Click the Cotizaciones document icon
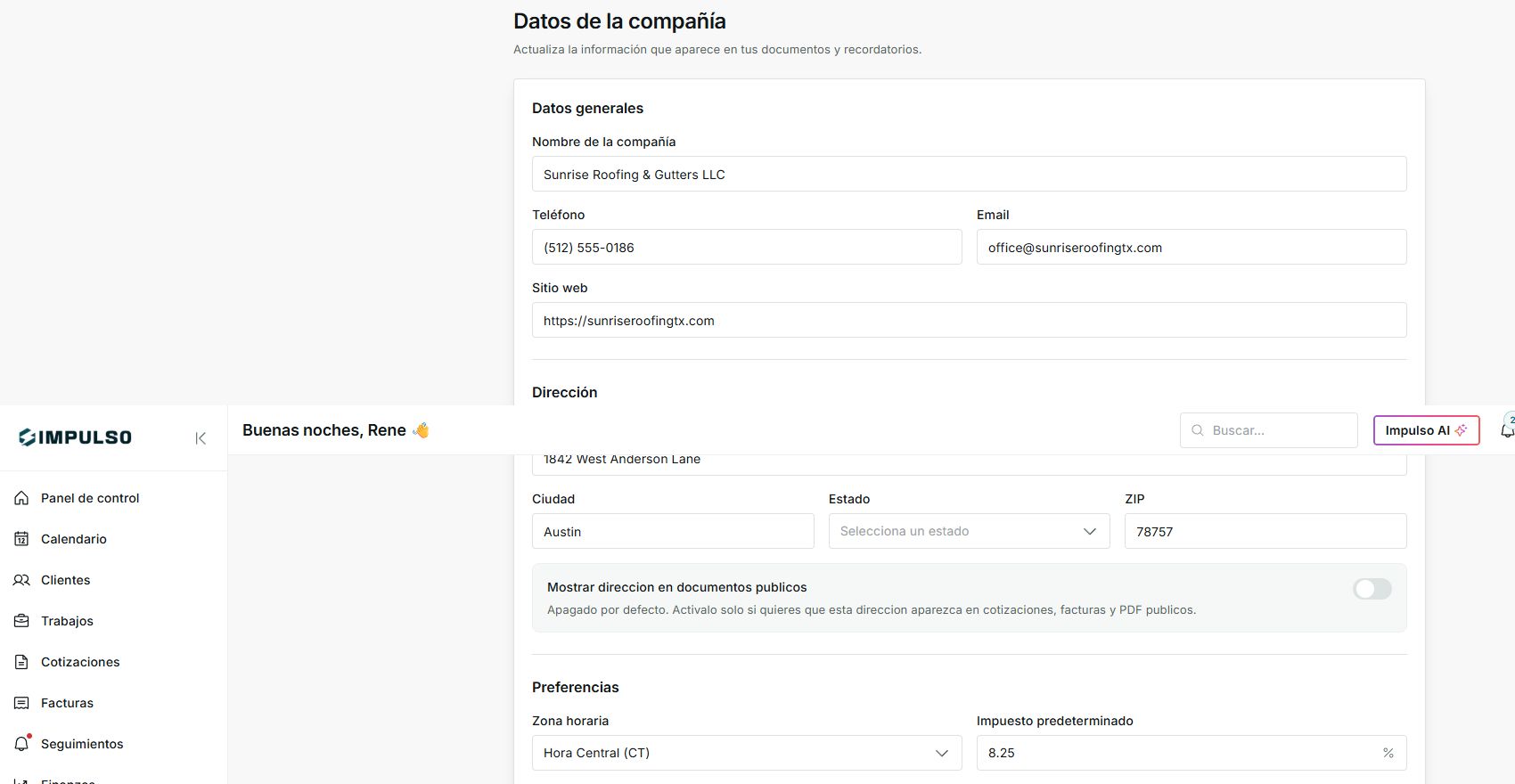 coord(21,662)
